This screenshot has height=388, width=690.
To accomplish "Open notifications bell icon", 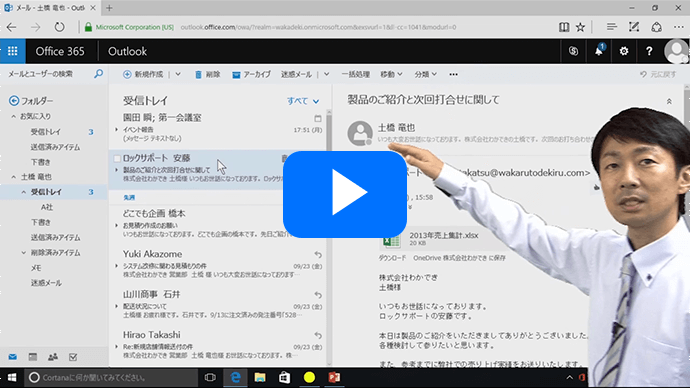I will 599,51.
